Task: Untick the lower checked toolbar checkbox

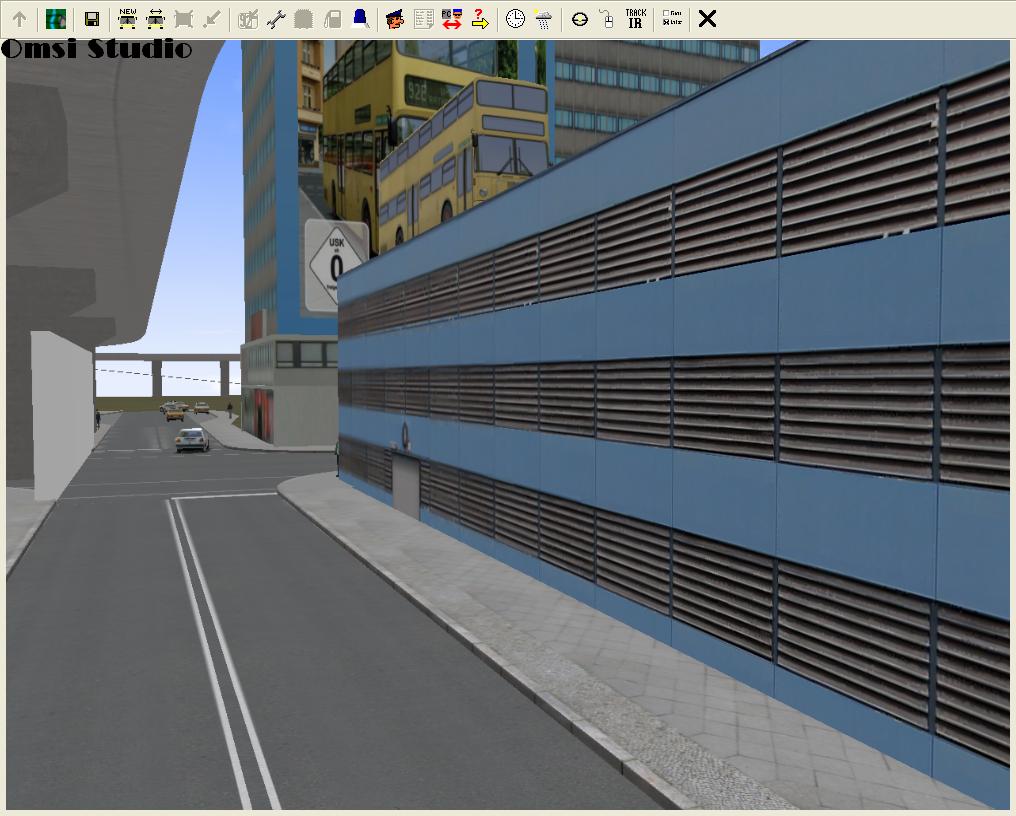Action: click(x=667, y=23)
